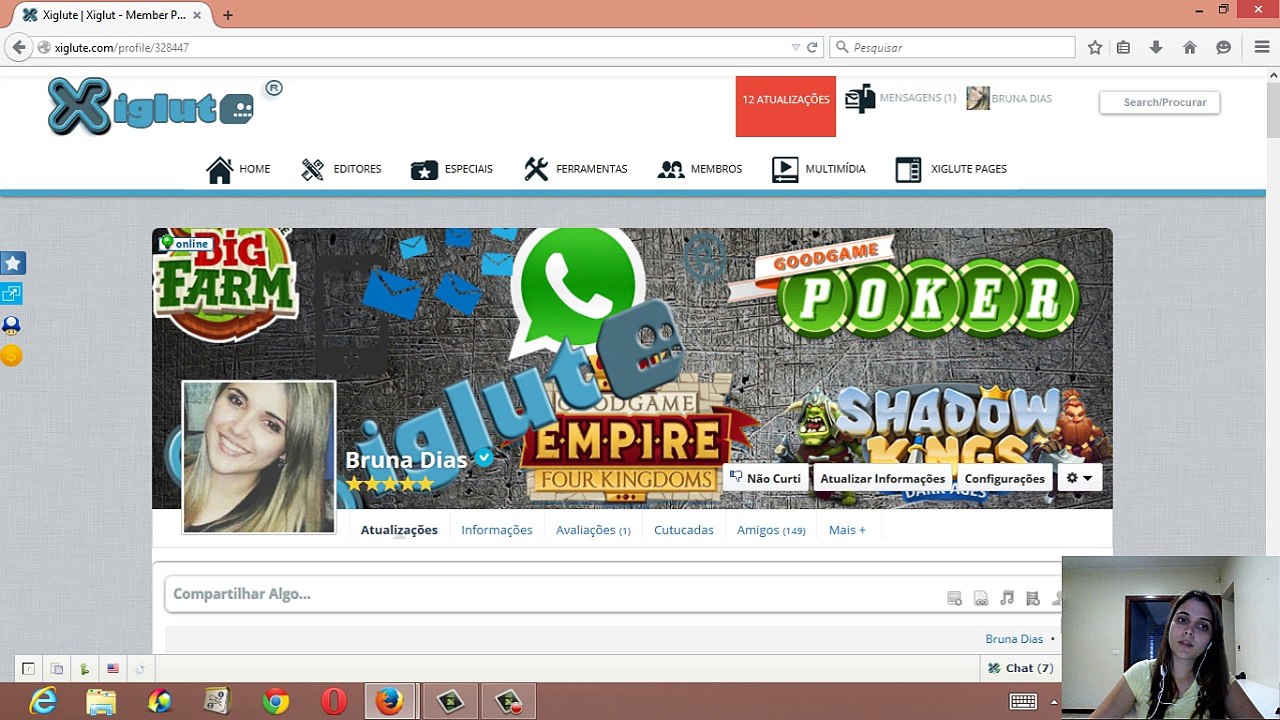This screenshot has height=720, width=1280.
Task: Open a new browser tab
Action: coord(228,15)
